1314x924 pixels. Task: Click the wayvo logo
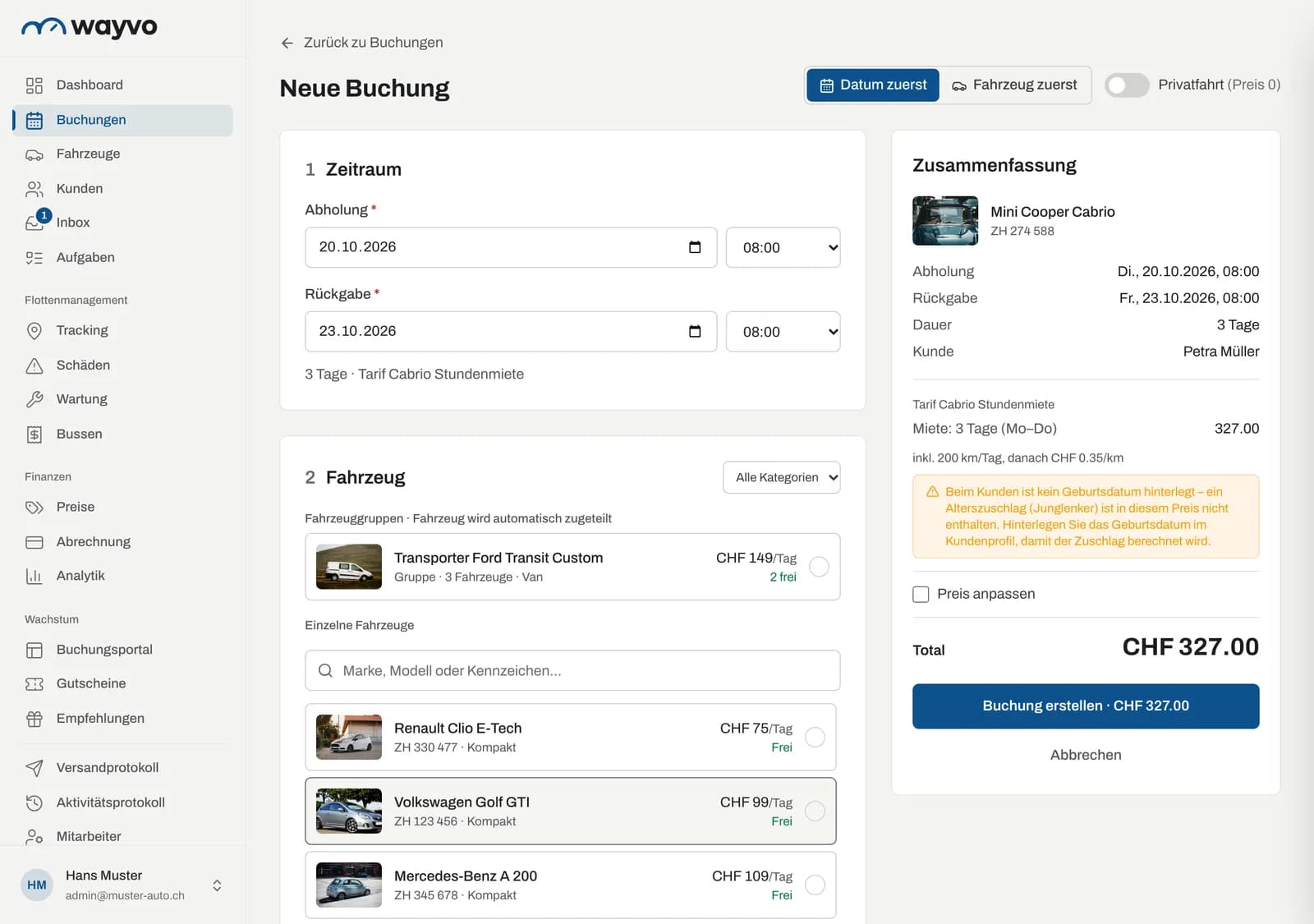(89, 27)
